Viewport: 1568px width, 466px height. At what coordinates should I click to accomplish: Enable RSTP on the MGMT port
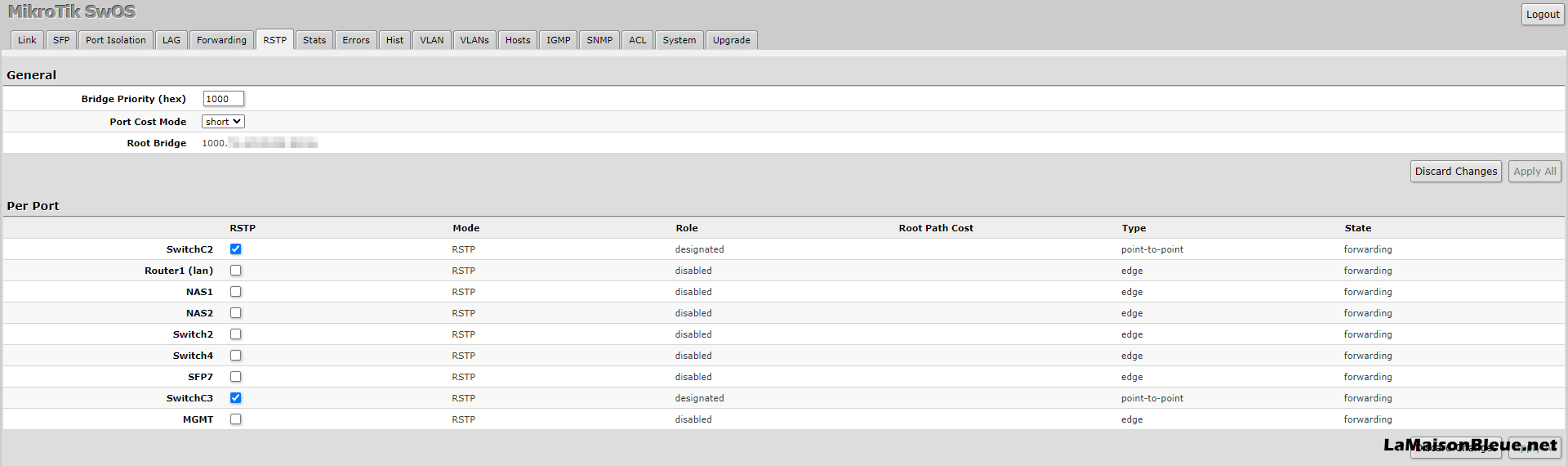coord(235,419)
